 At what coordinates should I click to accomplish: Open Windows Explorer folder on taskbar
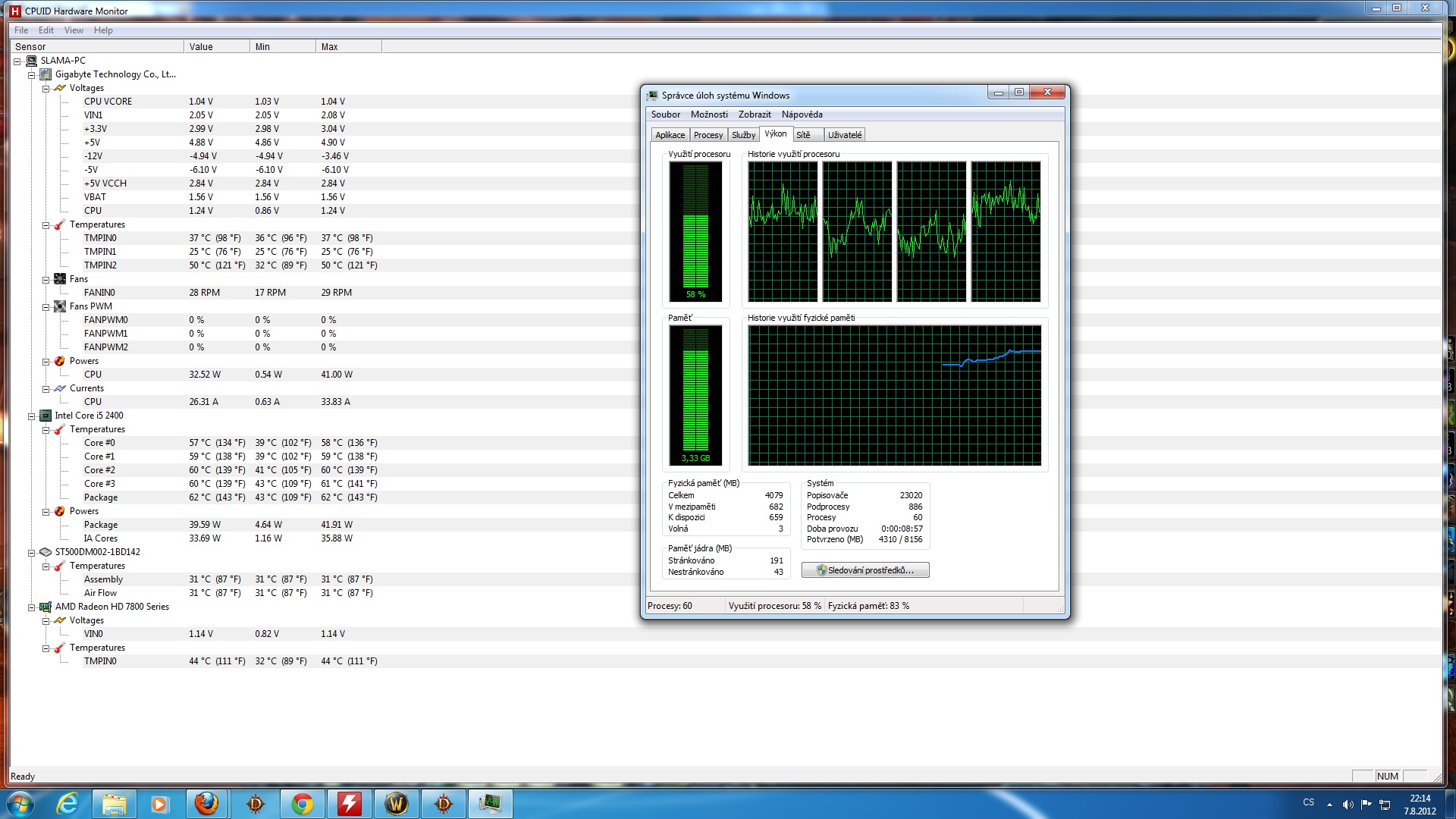[x=115, y=804]
